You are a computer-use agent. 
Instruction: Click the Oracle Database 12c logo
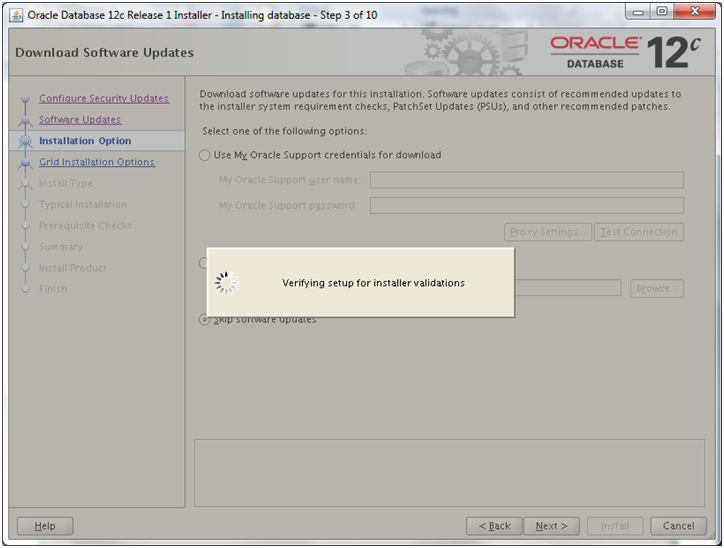(x=625, y=53)
